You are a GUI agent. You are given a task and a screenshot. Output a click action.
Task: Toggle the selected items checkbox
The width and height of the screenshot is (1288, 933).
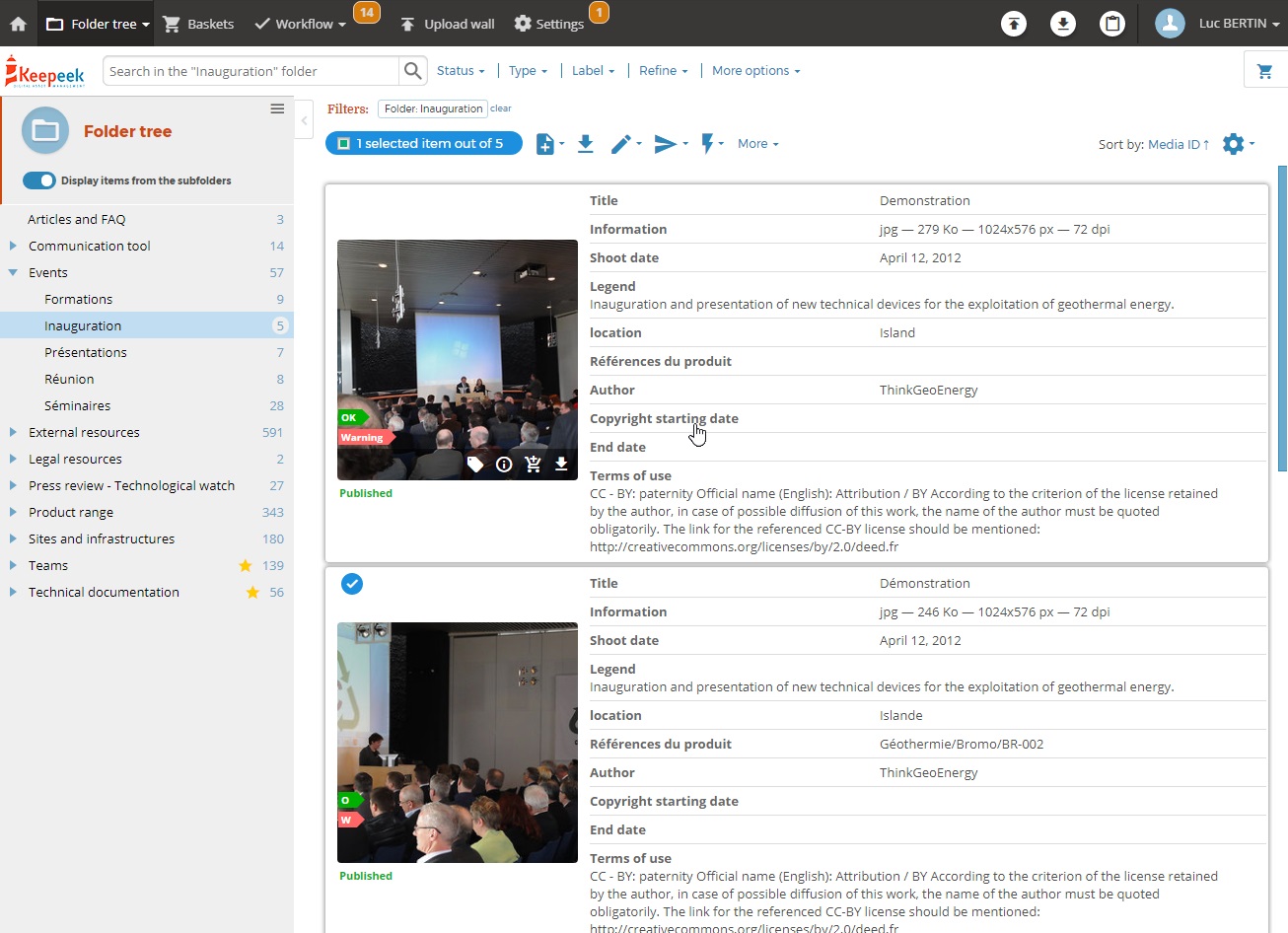point(344,144)
